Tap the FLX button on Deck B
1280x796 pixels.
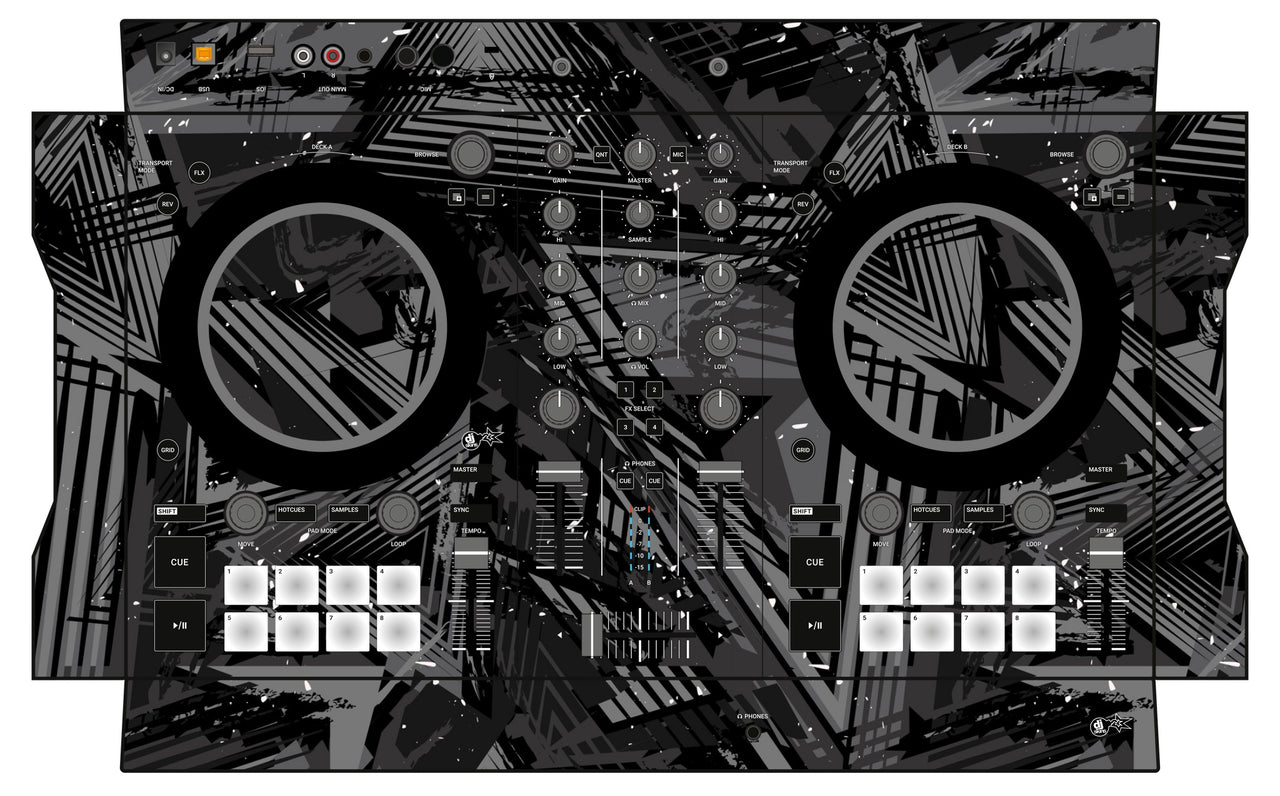pos(833,171)
